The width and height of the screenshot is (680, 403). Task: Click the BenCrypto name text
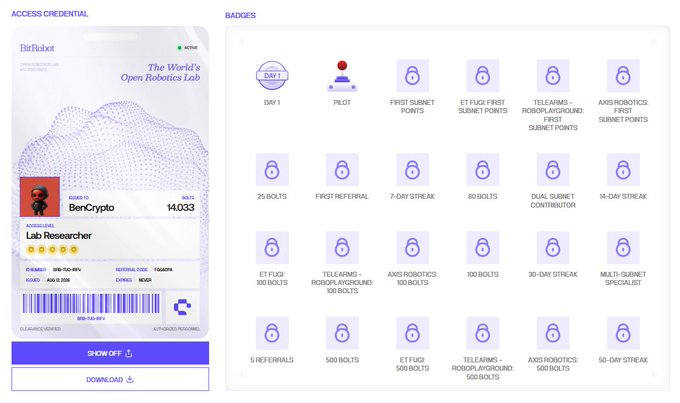[92, 208]
